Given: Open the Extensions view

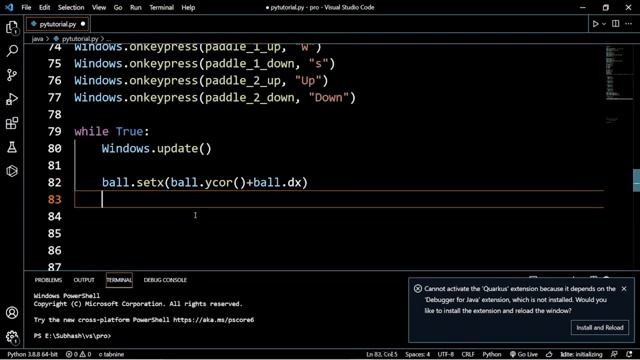Looking at the screenshot, I should click(12, 123).
